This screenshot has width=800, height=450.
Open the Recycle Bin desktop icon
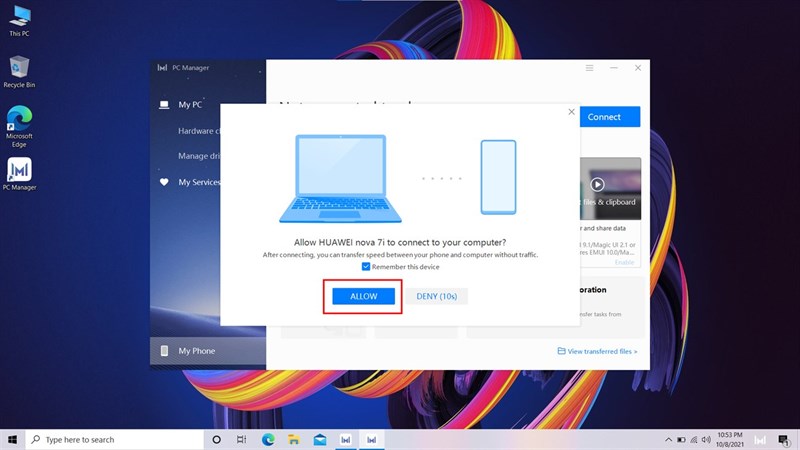pos(19,68)
